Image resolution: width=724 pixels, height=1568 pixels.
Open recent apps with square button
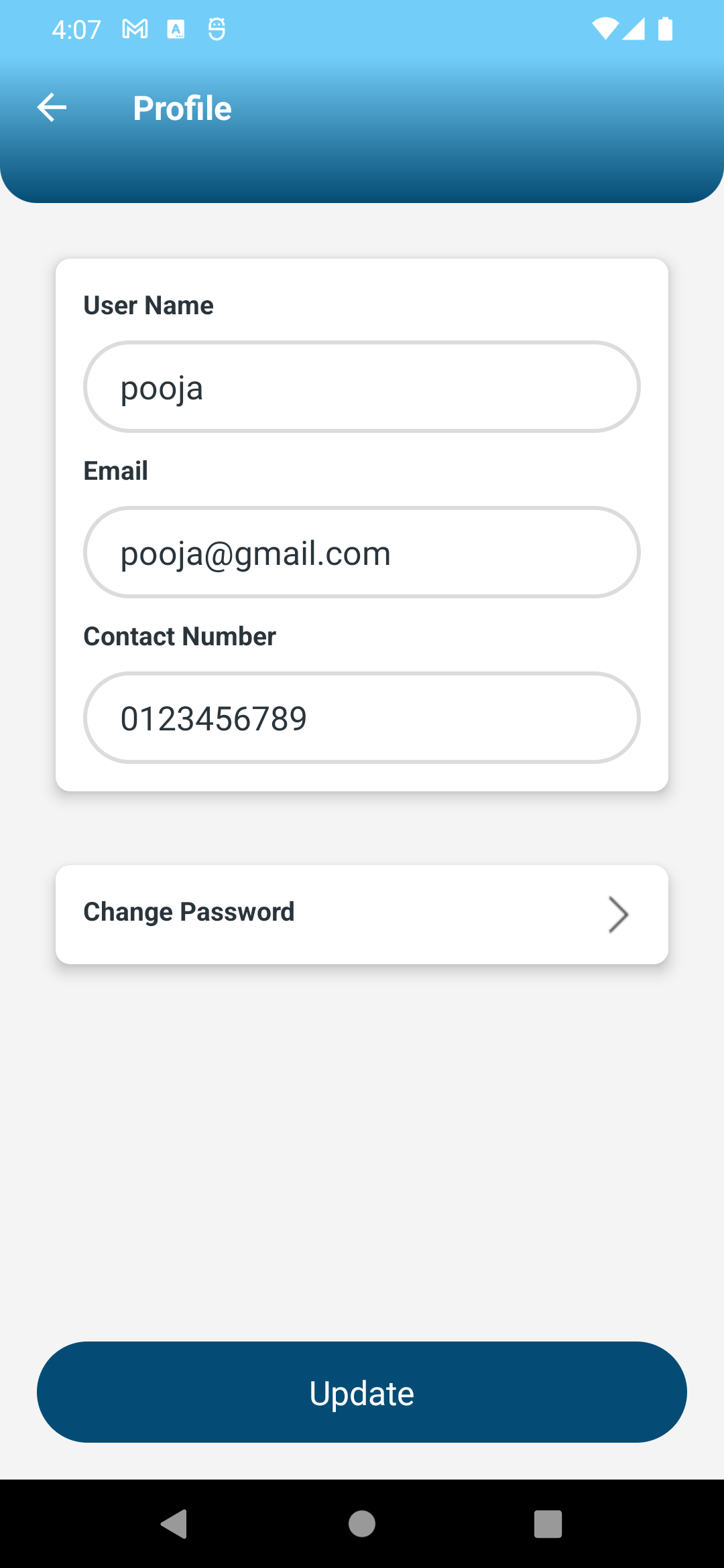548,1524
